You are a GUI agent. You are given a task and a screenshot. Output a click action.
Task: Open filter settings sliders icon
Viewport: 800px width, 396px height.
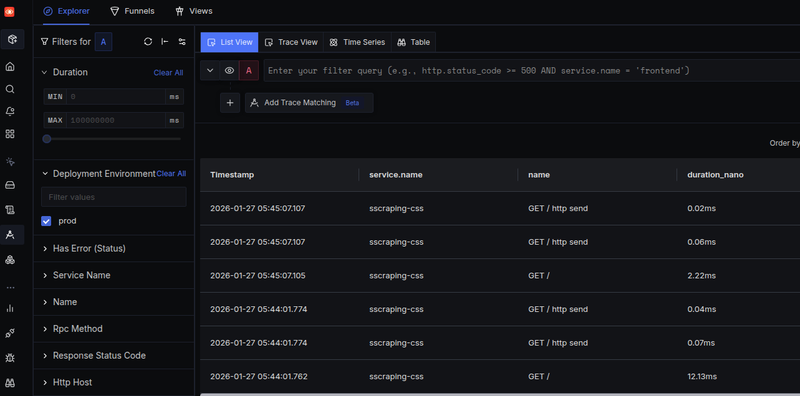182,42
